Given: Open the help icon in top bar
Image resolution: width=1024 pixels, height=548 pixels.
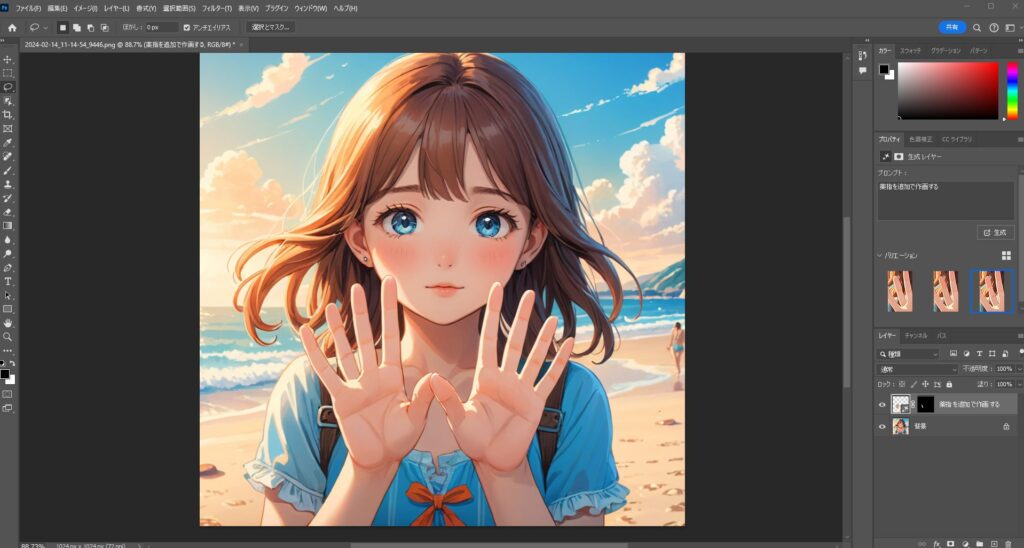Looking at the screenshot, I should (994, 27).
